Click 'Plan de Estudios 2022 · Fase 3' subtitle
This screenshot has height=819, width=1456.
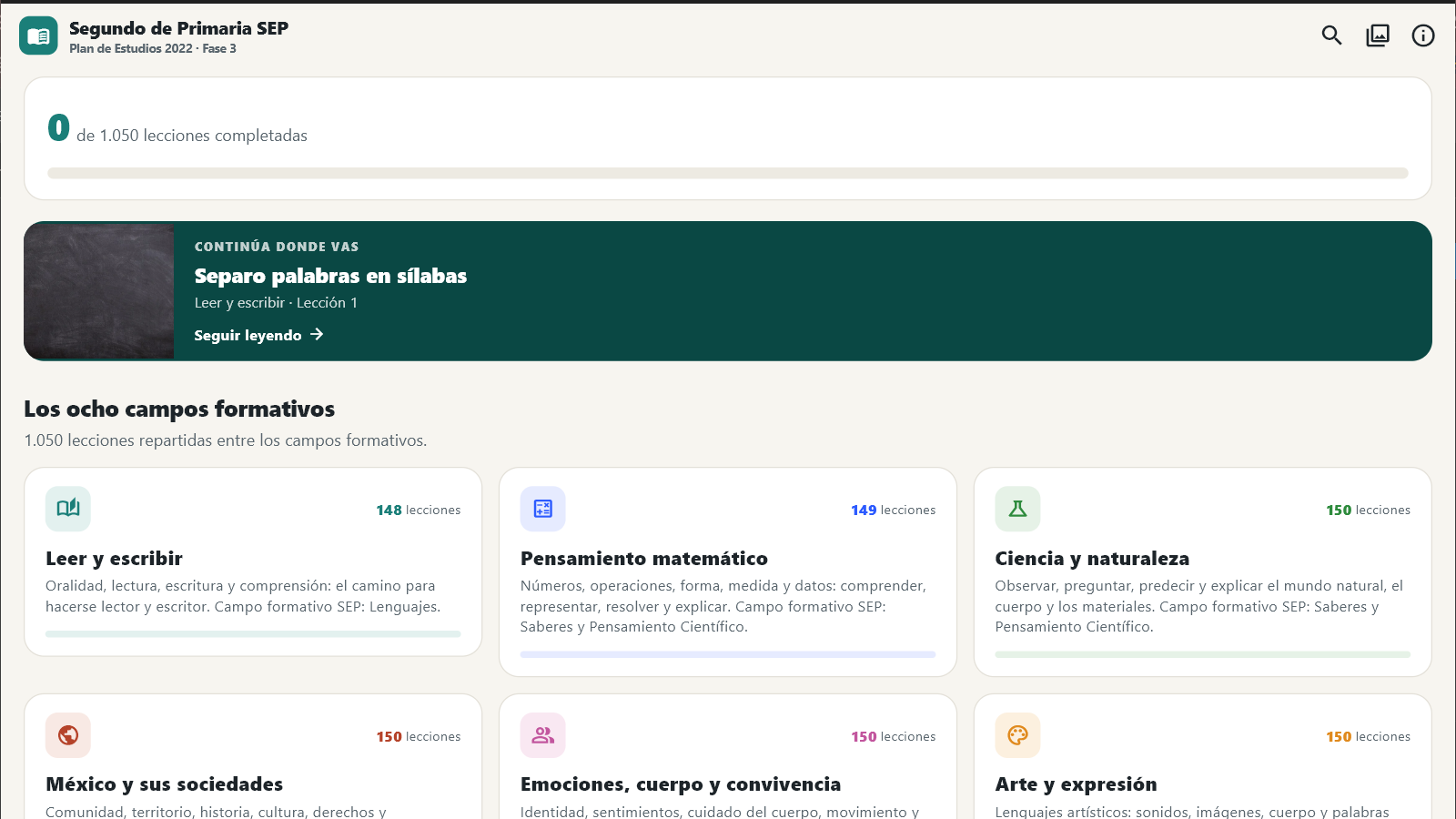(x=153, y=49)
